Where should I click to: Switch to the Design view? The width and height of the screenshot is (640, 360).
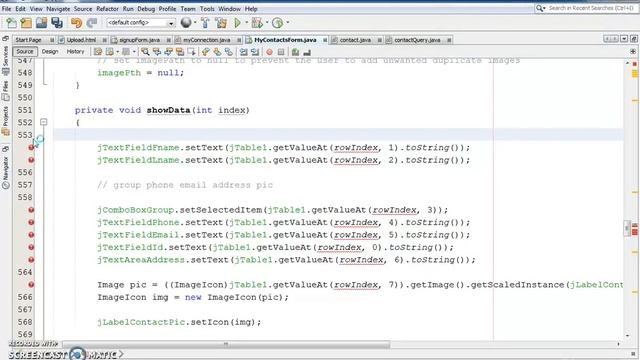click(50, 52)
